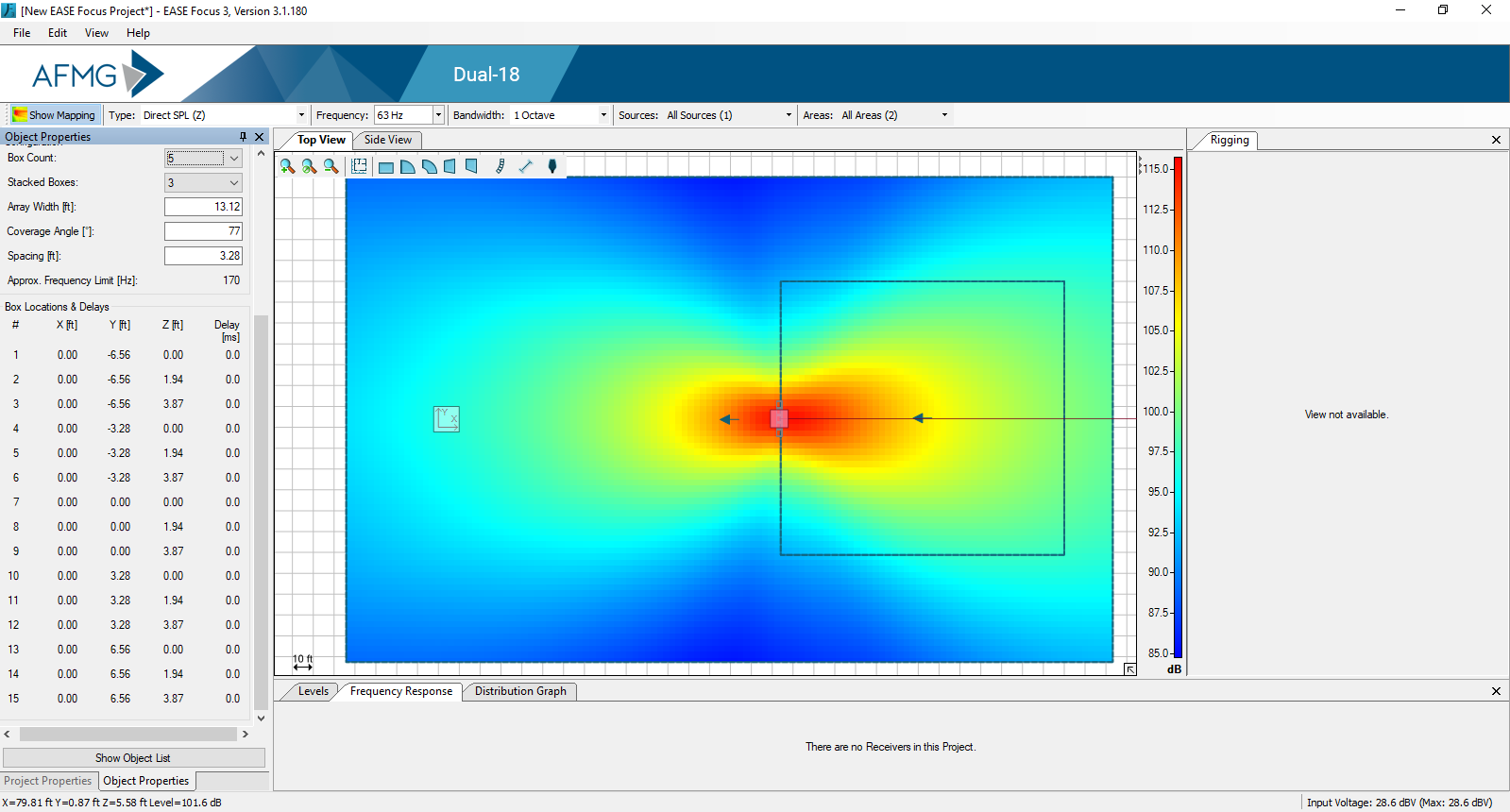
Task: Open the Frequency 63 Hz dropdown
Action: (438, 115)
